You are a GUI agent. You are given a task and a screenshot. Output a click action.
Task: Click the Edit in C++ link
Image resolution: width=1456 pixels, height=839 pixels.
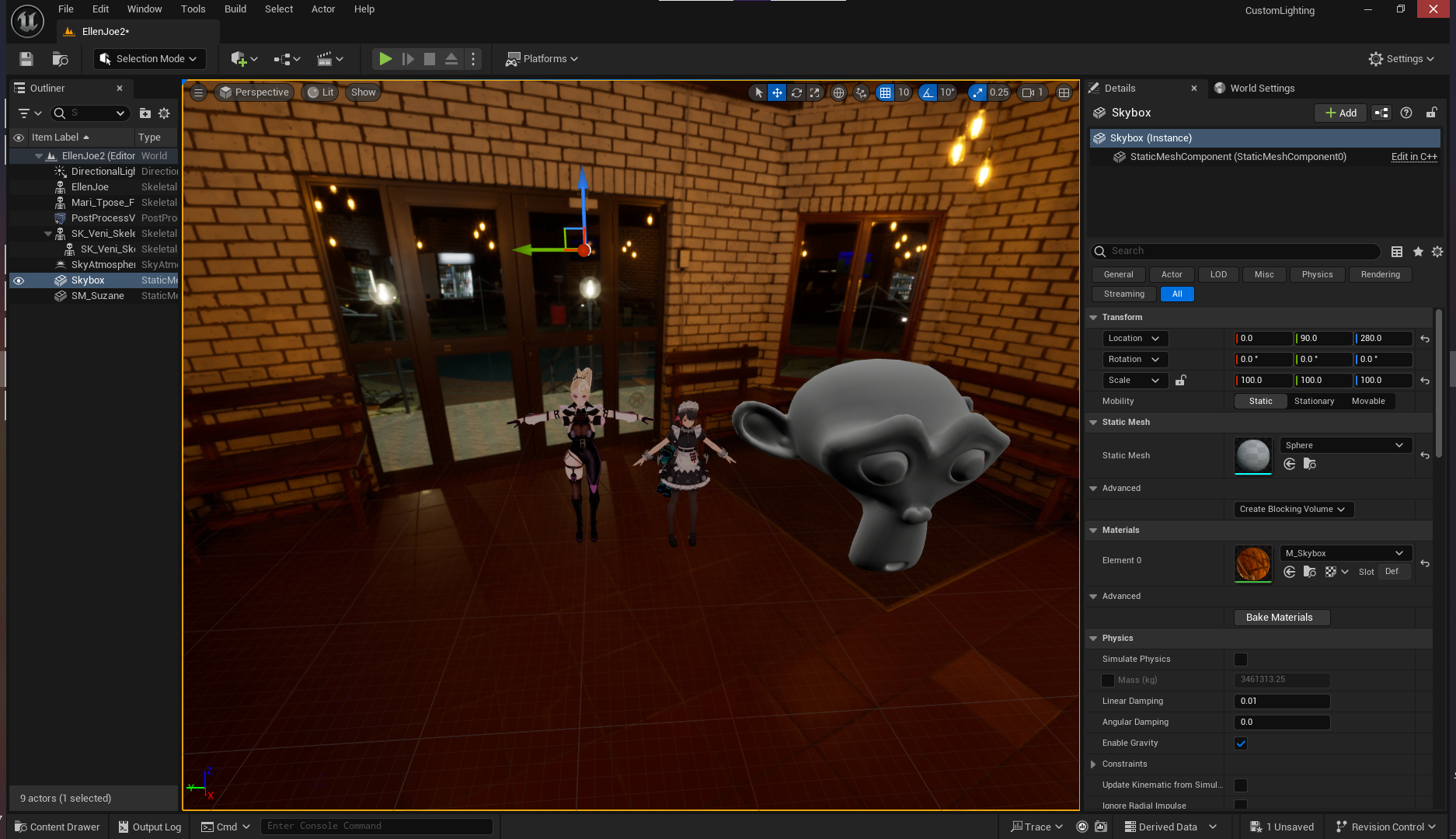(1414, 157)
